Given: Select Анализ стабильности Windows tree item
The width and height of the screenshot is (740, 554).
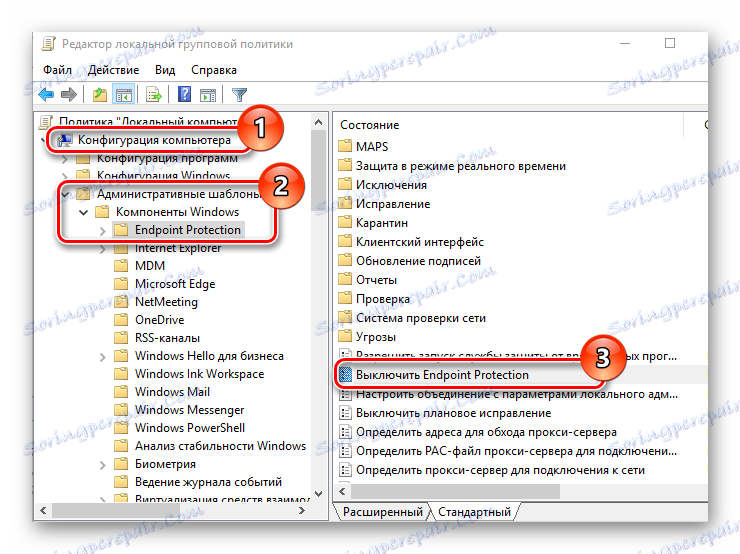Looking at the screenshot, I should pyautogui.click(x=220, y=445).
